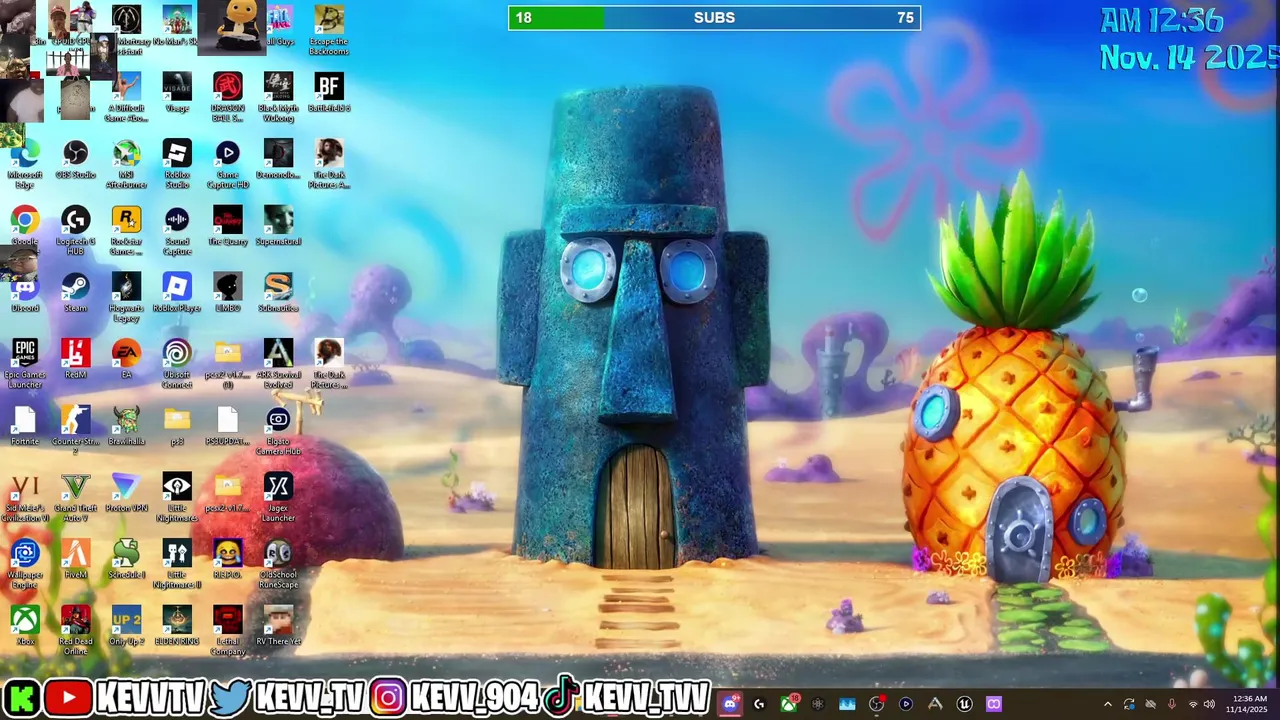Select the Visage desktop shortcut
Viewport: 1280px width, 720px height.
pyautogui.click(x=177, y=93)
